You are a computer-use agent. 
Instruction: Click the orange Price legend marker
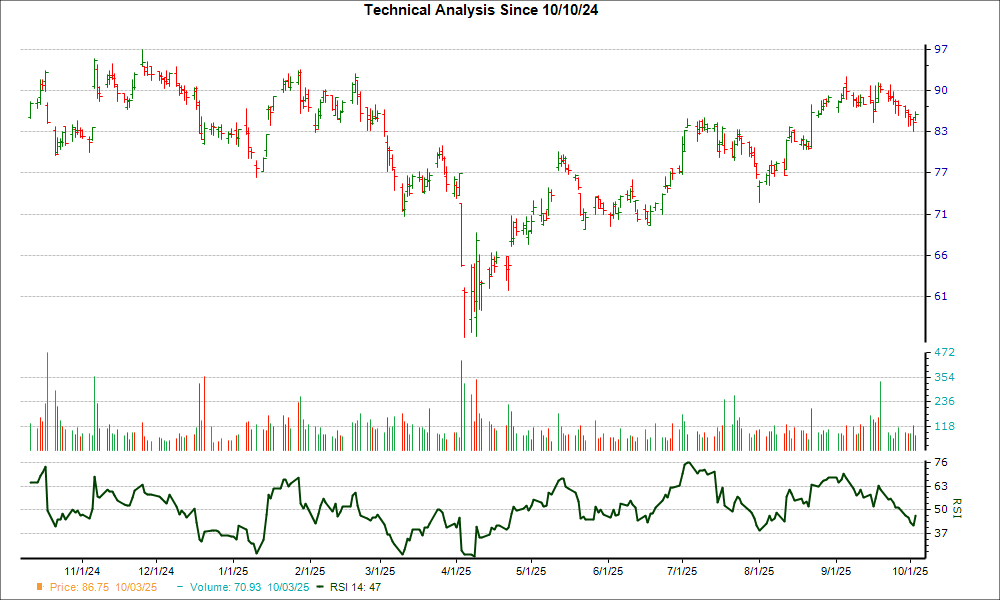coord(39,587)
